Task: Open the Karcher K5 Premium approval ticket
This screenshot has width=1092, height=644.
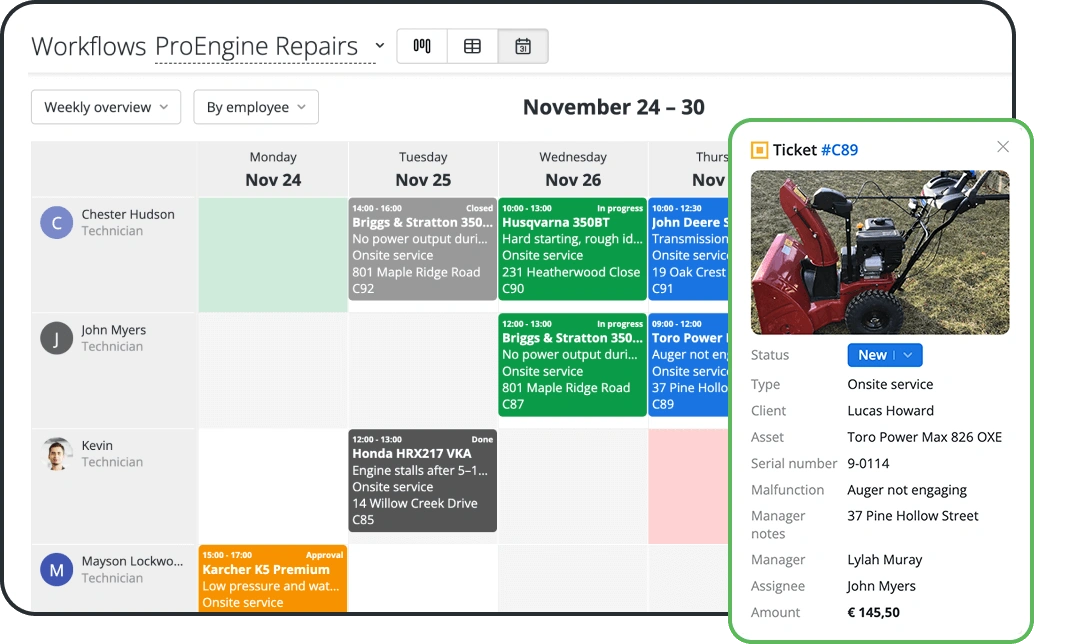Action: point(272,578)
